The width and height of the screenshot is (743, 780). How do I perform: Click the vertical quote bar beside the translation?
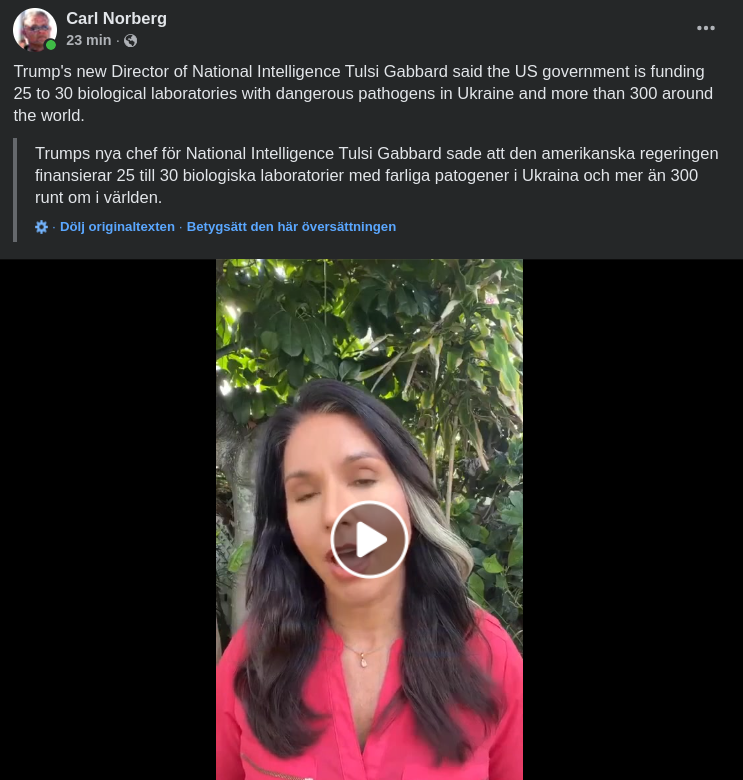click(x=15, y=190)
